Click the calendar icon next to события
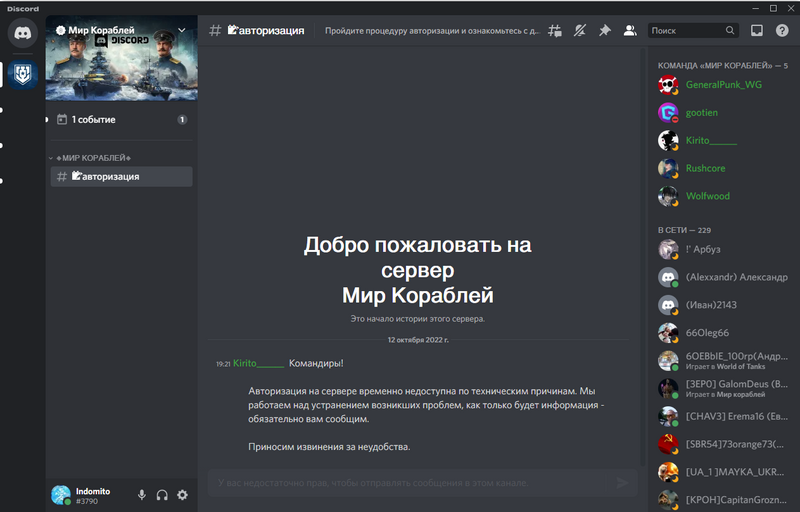 (62, 119)
